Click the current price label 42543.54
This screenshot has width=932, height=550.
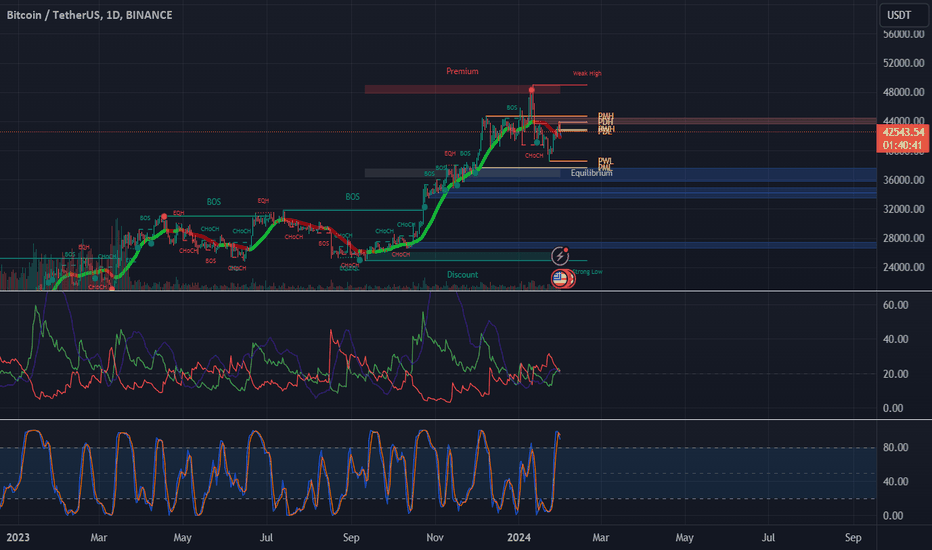(903, 132)
